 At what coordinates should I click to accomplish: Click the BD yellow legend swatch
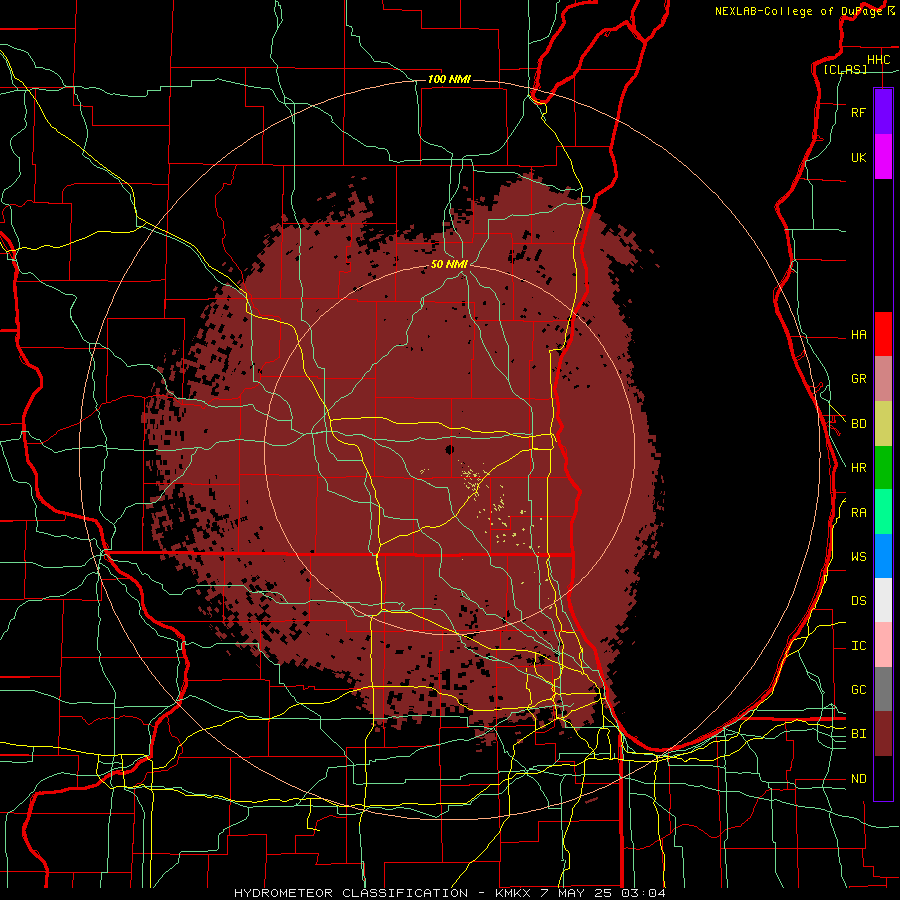(883, 424)
